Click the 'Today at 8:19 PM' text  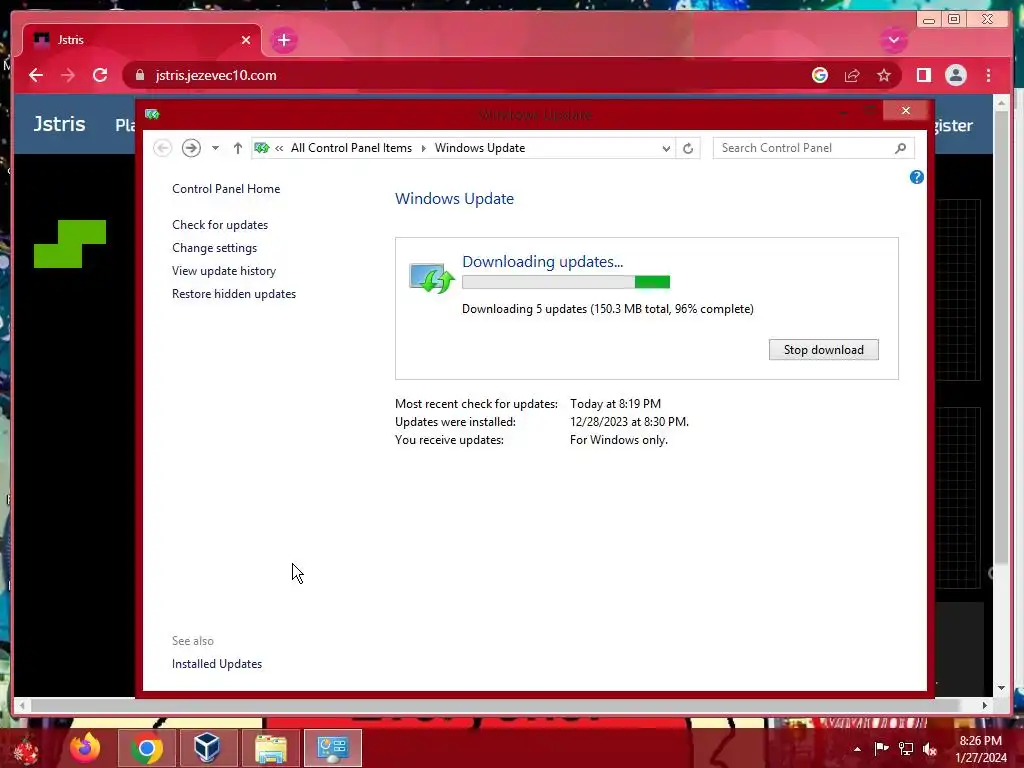615,404
